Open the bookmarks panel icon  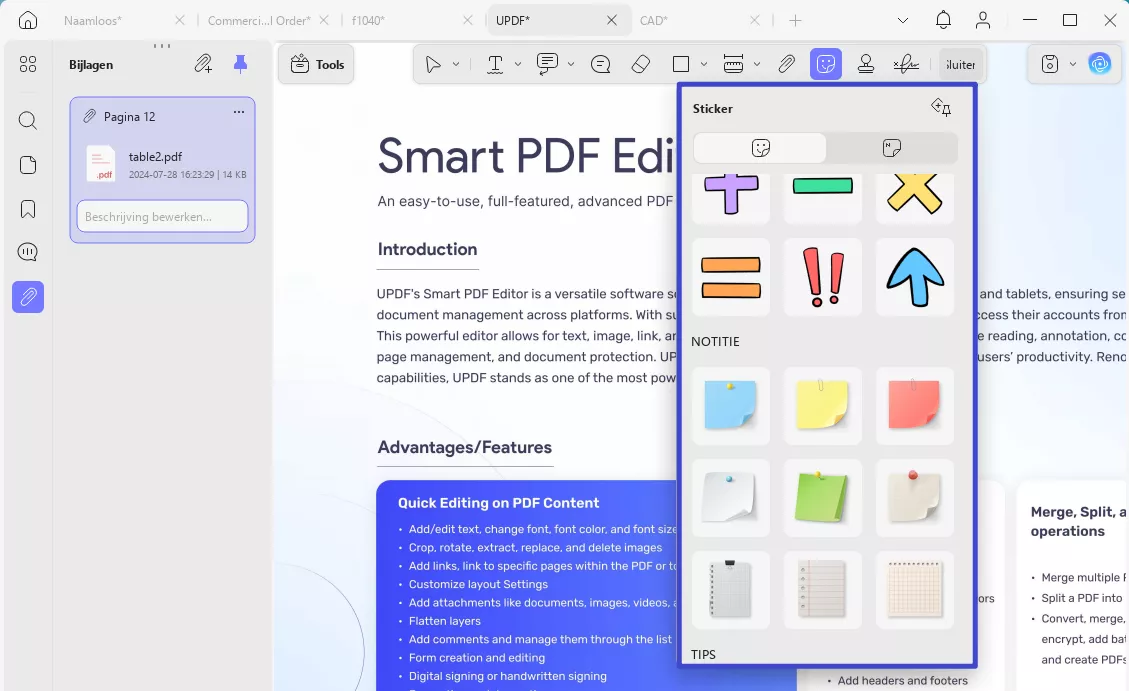point(27,209)
